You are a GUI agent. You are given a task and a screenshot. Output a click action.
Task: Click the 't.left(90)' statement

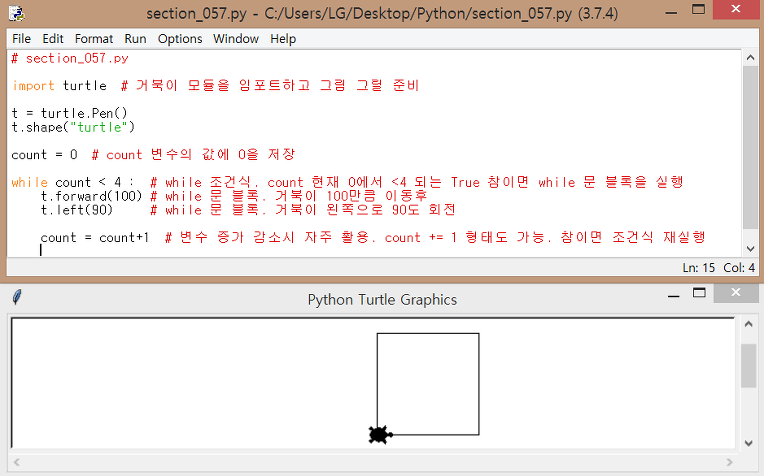[76, 210]
